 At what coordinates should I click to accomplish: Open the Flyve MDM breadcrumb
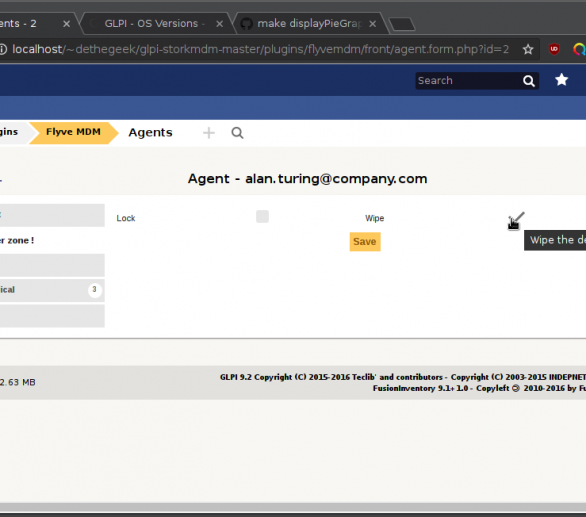(x=73, y=132)
